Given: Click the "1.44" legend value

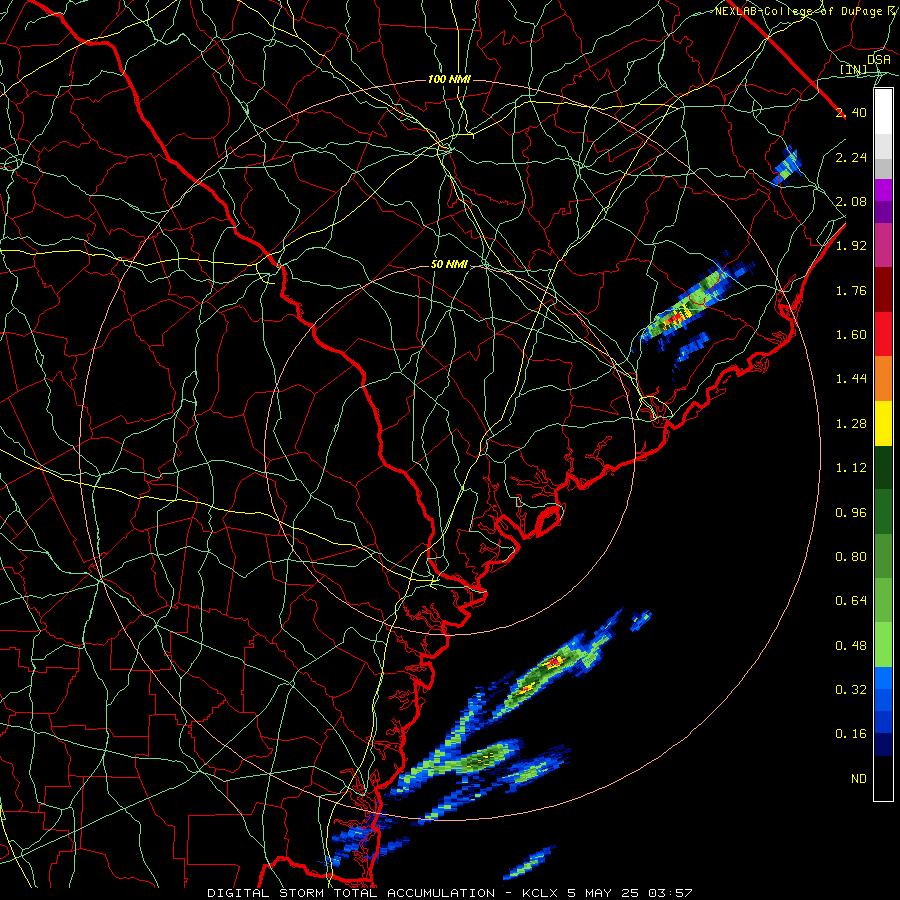Looking at the screenshot, I should (851, 379).
